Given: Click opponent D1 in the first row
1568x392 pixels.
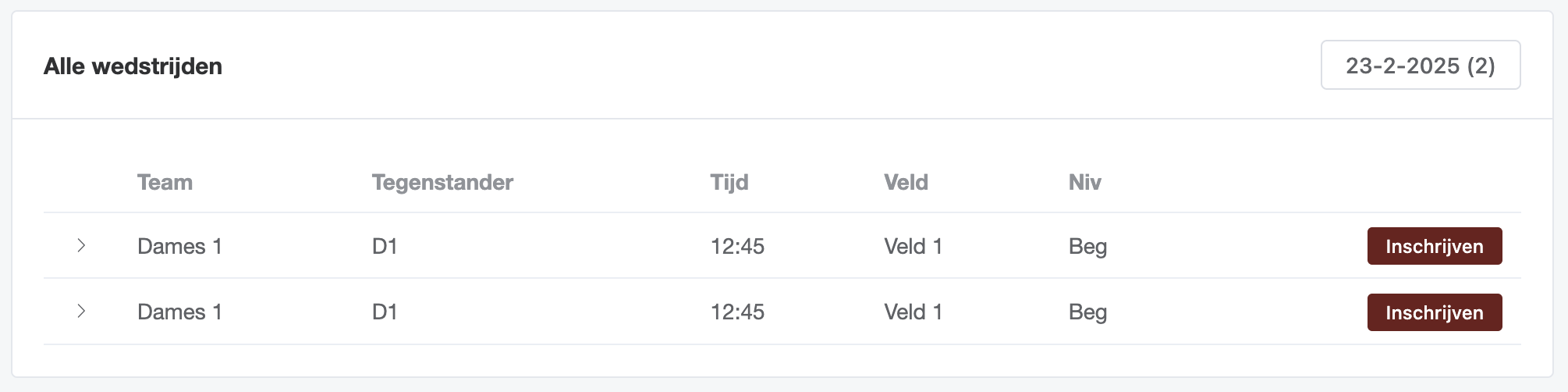Looking at the screenshot, I should tap(385, 246).
